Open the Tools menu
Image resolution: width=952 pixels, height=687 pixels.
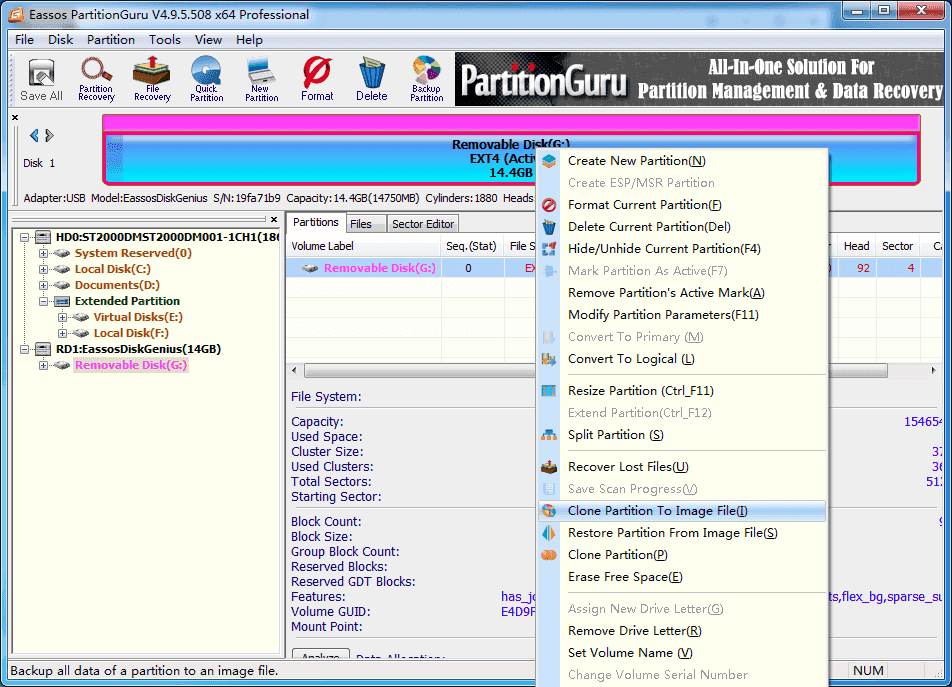pos(165,40)
